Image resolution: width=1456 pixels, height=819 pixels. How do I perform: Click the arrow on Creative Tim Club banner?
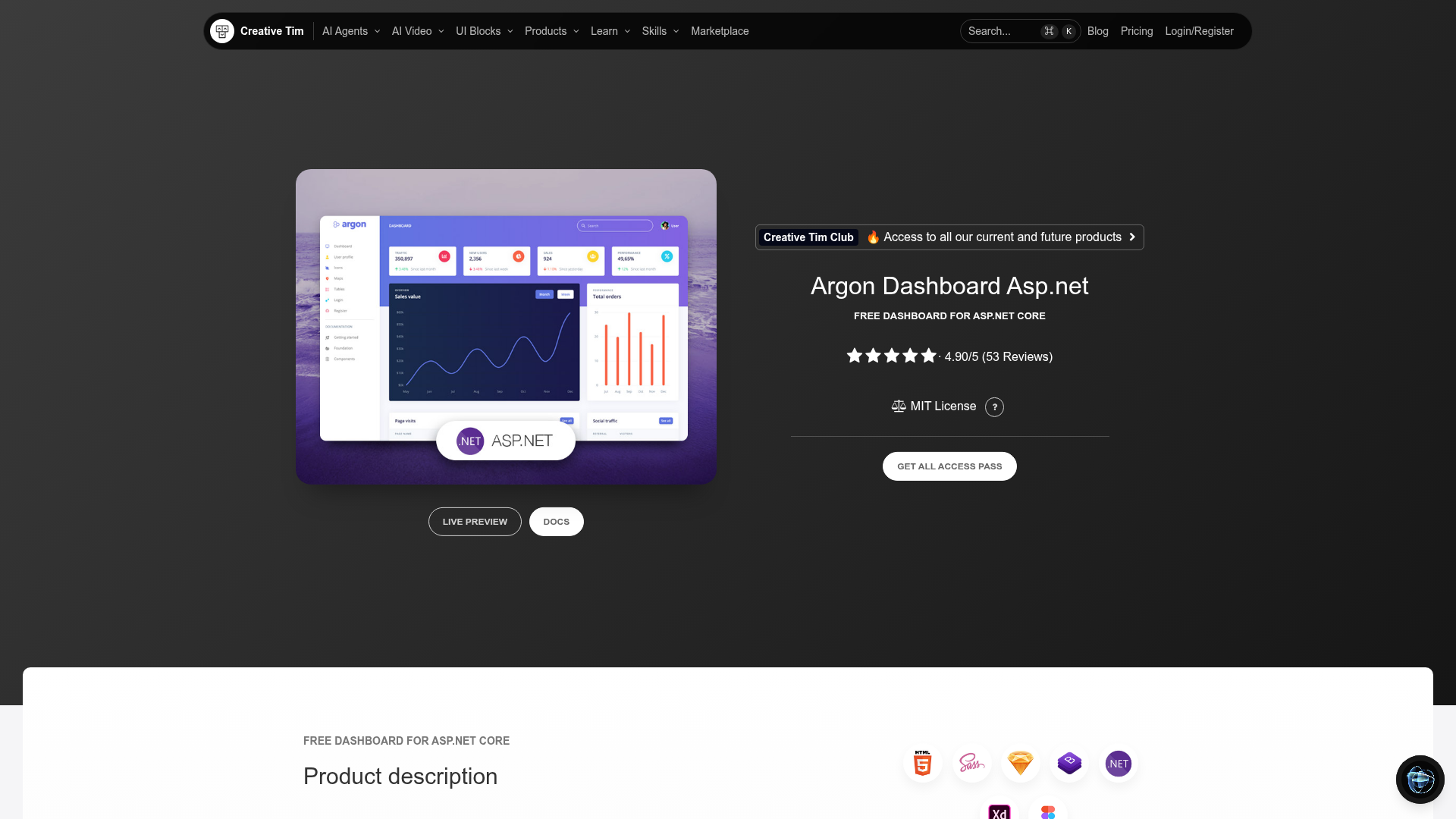pyautogui.click(x=1132, y=237)
